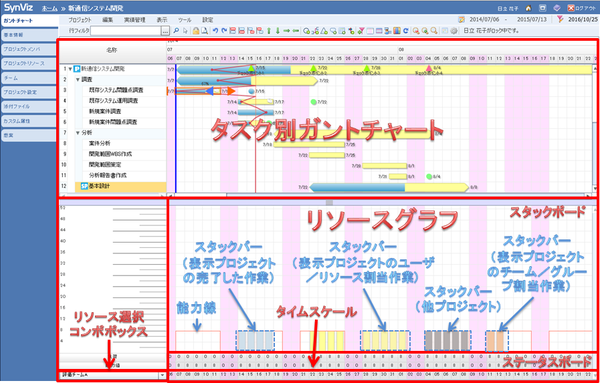Click green circle milestone on 分析報告書作成 row
This screenshot has height=383, width=600.
click(x=429, y=176)
